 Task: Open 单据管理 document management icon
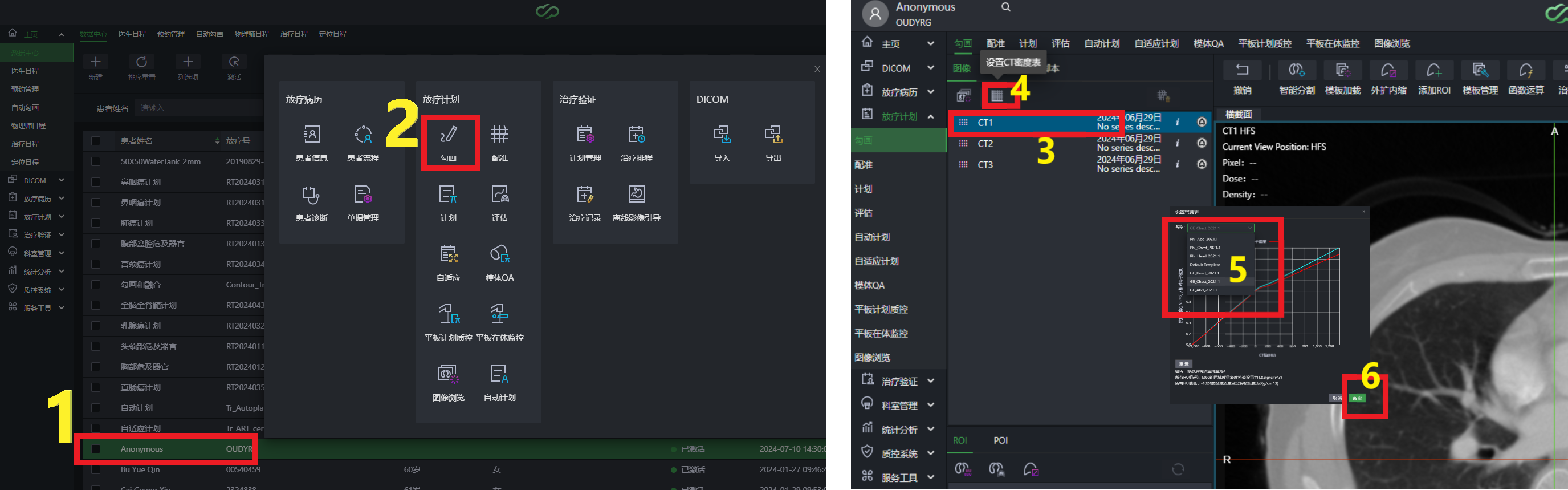pyautogui.click(x=363, y=203)
